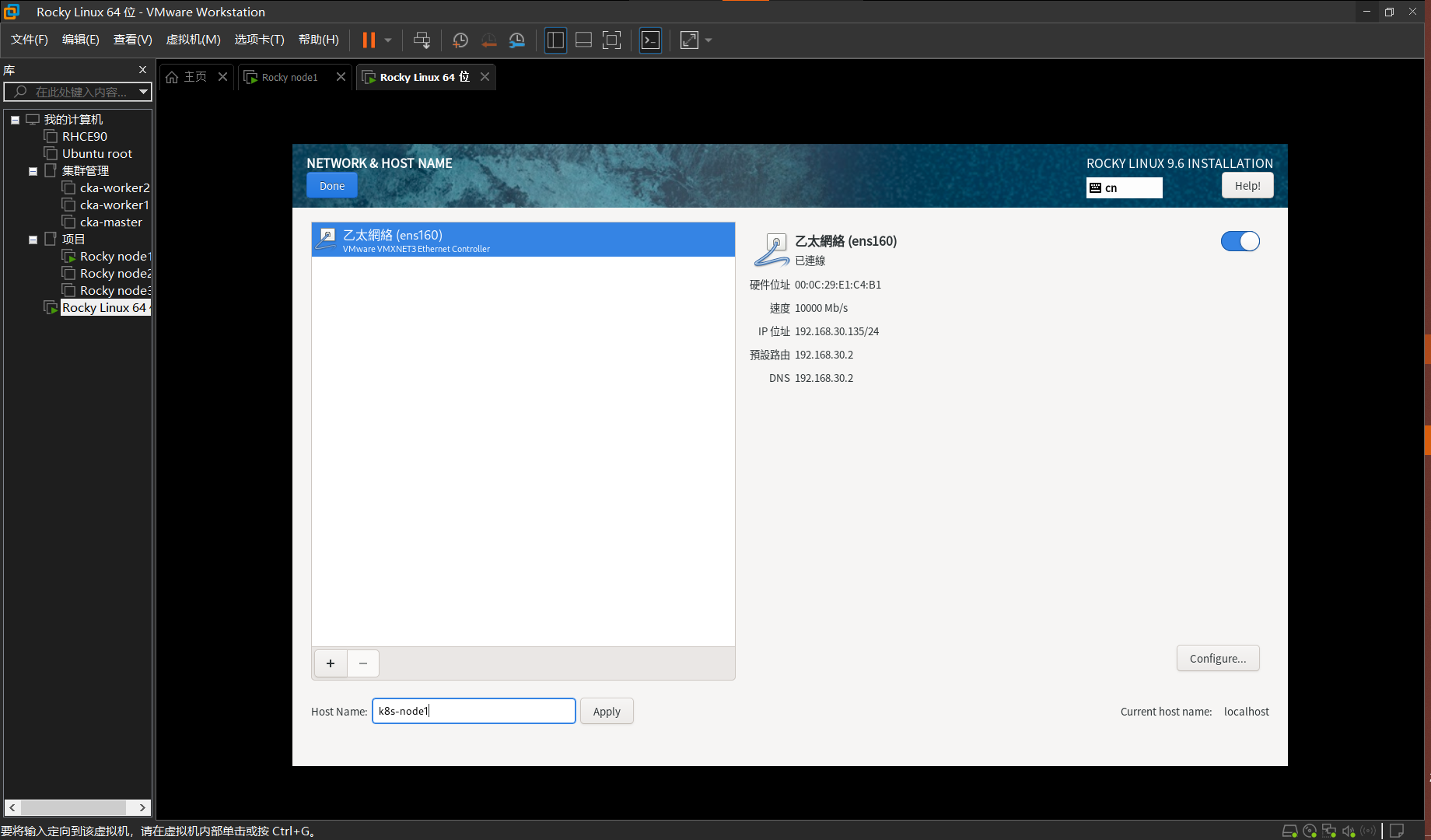Screen dimensions: 1431x840
Task: Select Rocky node3 in library tree
Action: click(115, 290)
